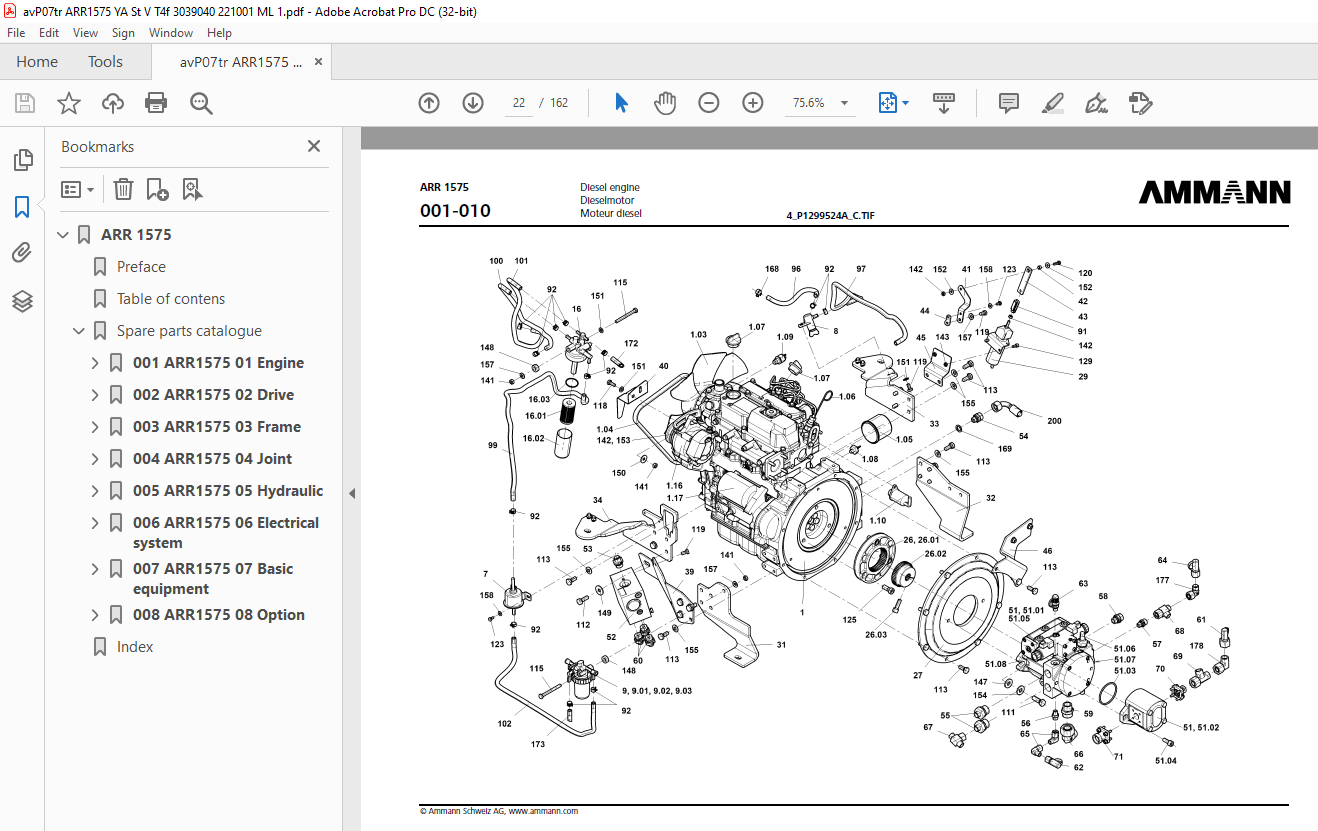Click the Print icon
The image size is (1318, 831).
click(x=156, y=103)
